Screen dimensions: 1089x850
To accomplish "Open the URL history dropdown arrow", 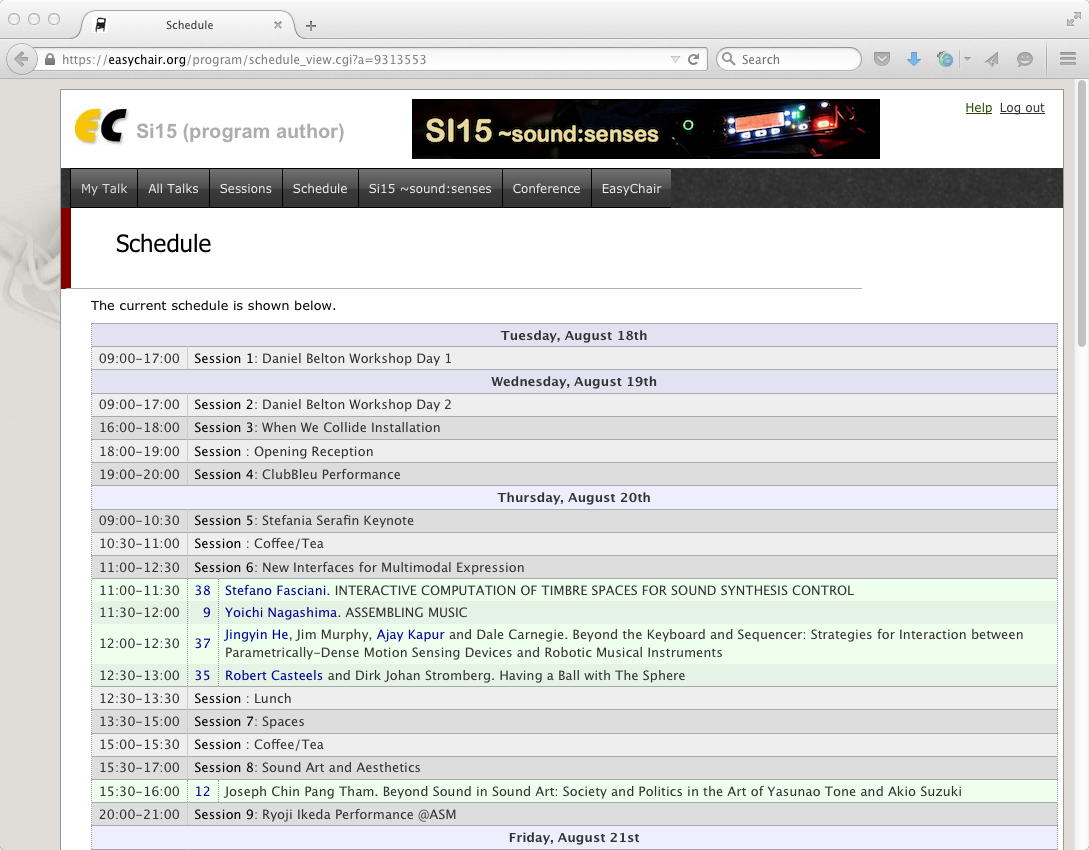I will click(x=675, y=60).
